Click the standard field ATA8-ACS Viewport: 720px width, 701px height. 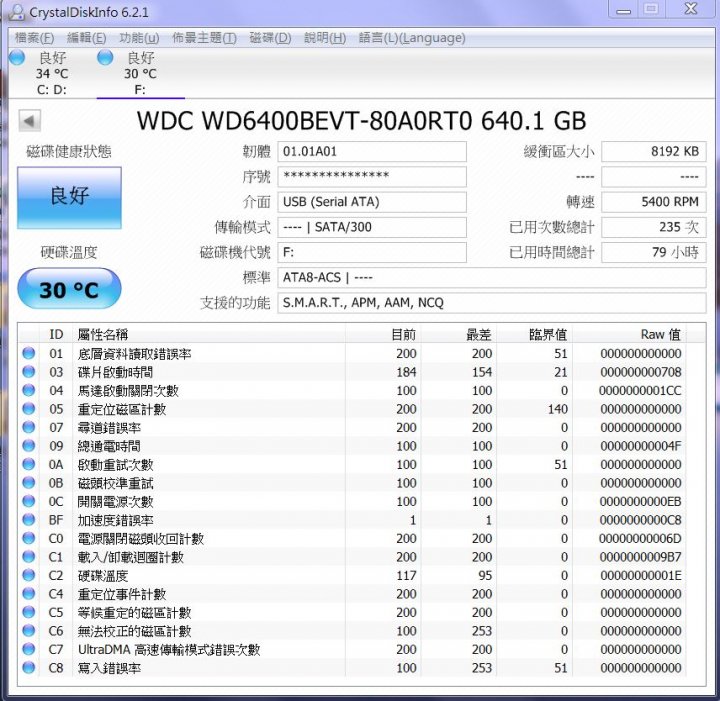tap(492, 278)
